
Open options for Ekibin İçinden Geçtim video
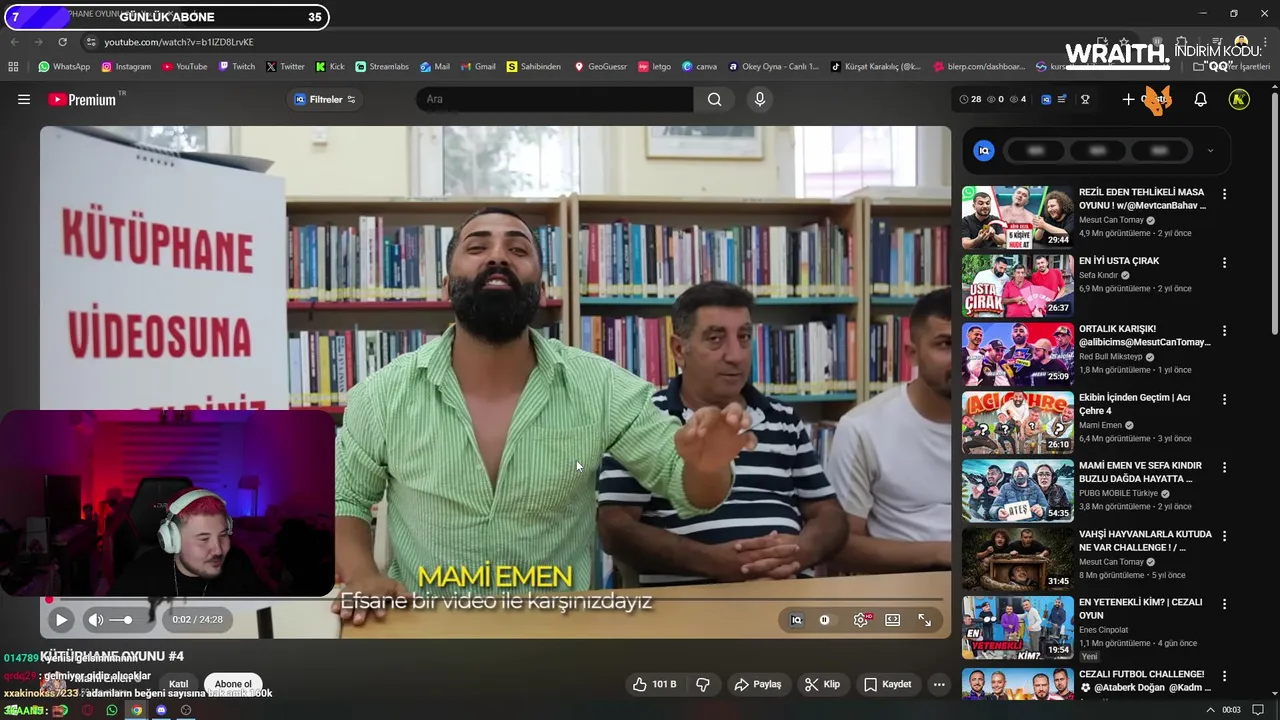coord(1224,399)
